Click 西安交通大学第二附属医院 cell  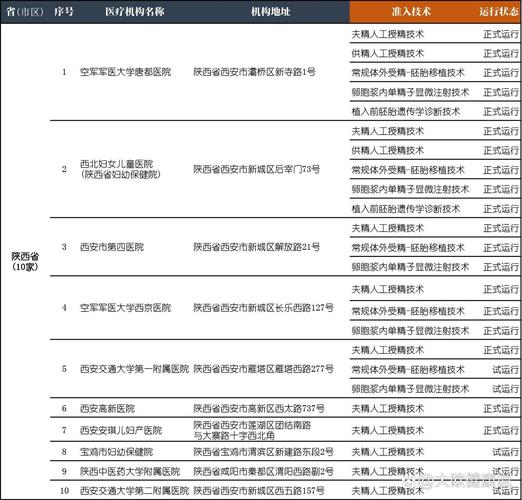[134, 491]
